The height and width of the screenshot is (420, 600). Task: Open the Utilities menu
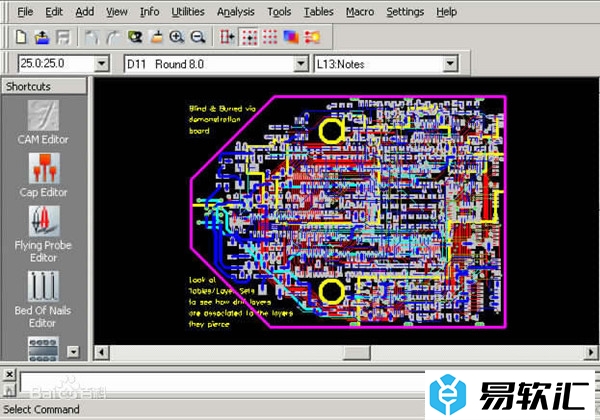click(x=188, y=12)
